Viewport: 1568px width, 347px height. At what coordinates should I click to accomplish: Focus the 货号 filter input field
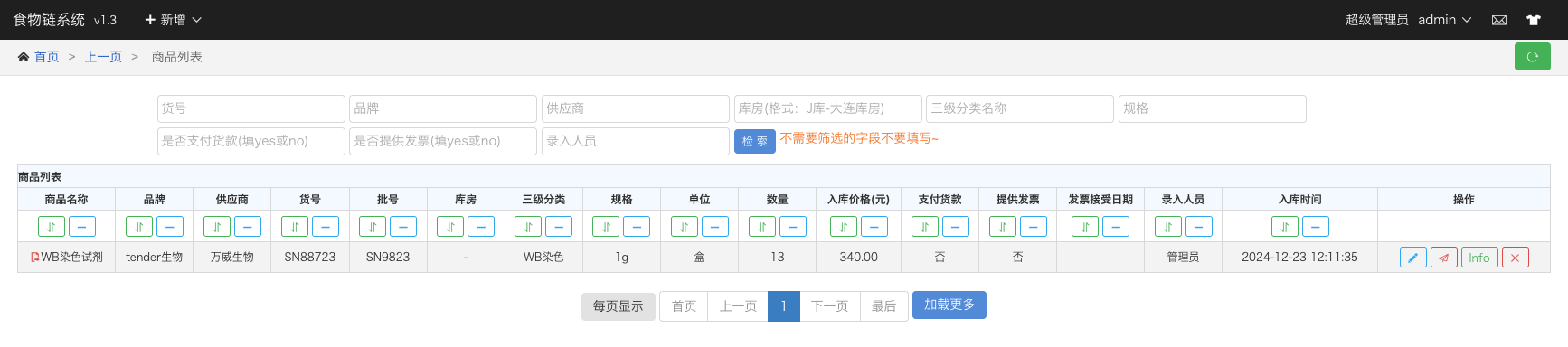(251, 108)
